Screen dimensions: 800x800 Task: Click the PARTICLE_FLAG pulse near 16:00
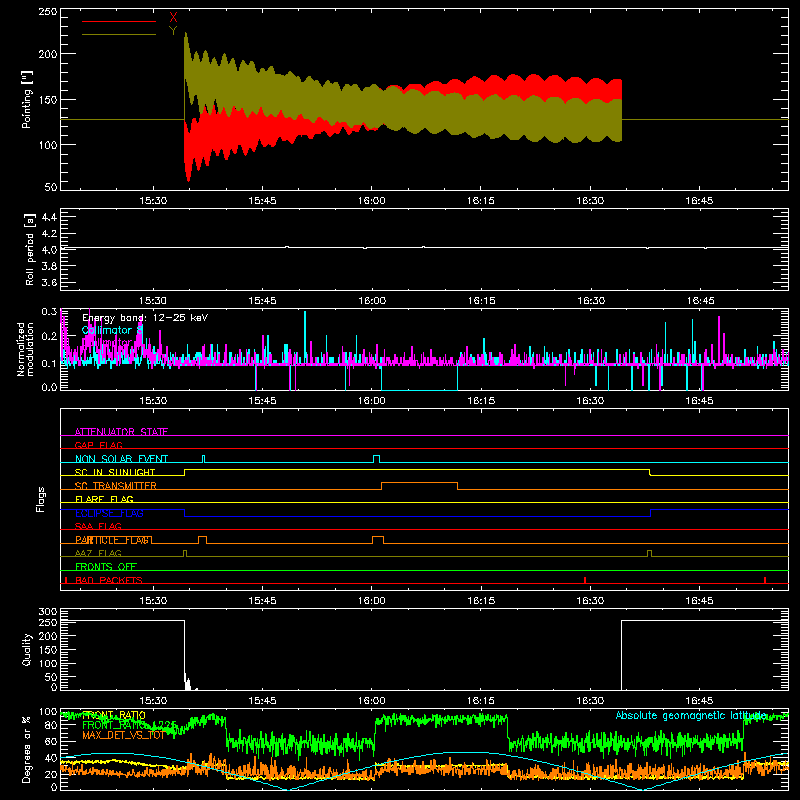pos(378,540)
